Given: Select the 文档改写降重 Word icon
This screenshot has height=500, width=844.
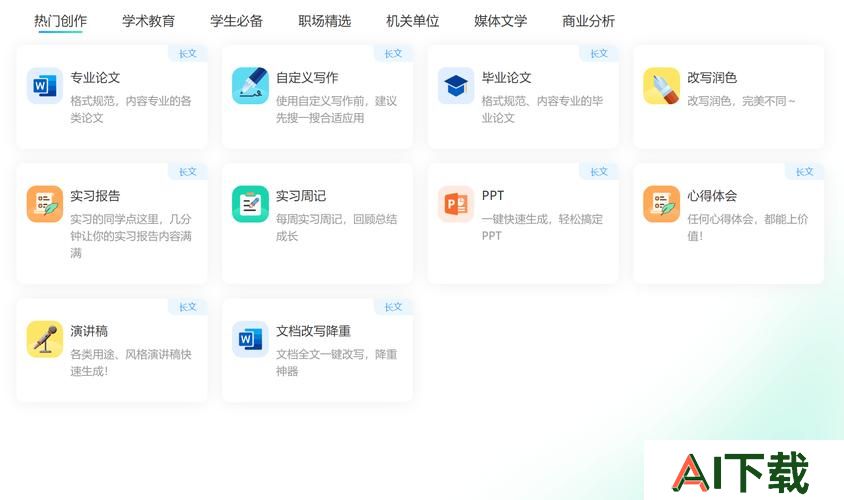Looking at the screenshot, I should [250, 339].
